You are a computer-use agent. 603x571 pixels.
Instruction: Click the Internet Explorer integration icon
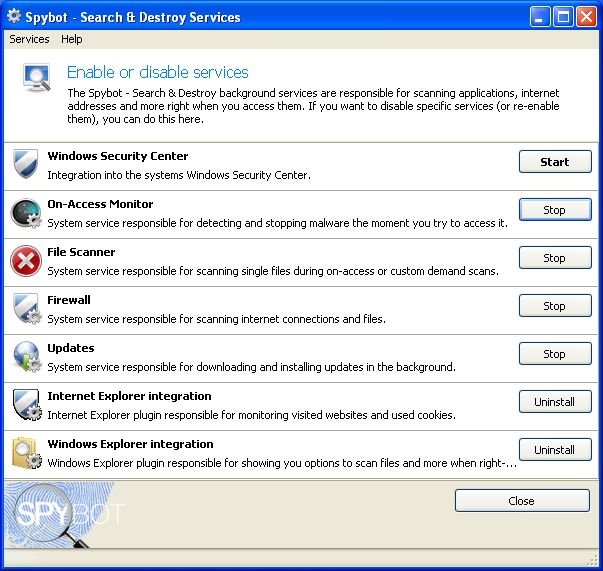pyautogui.click(x=25, y=405)
